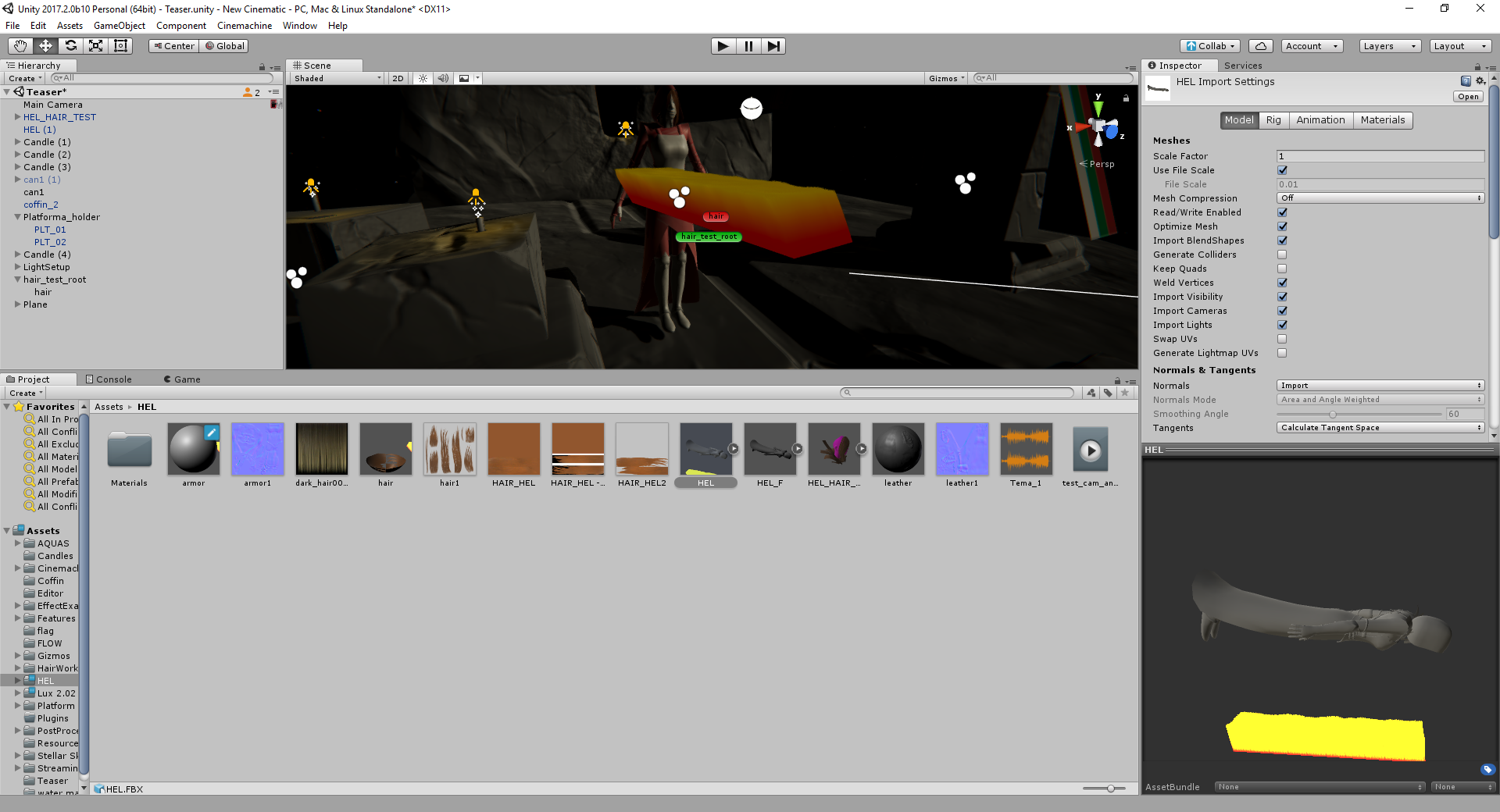The width and height of the screenshot is (1500, 812).
Task: Toggle Use File Scale checkbox
Action: click(1282, 170)
